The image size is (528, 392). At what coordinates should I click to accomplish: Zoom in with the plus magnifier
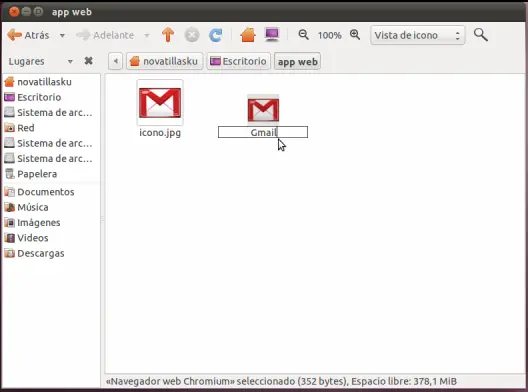click(355, 35)
